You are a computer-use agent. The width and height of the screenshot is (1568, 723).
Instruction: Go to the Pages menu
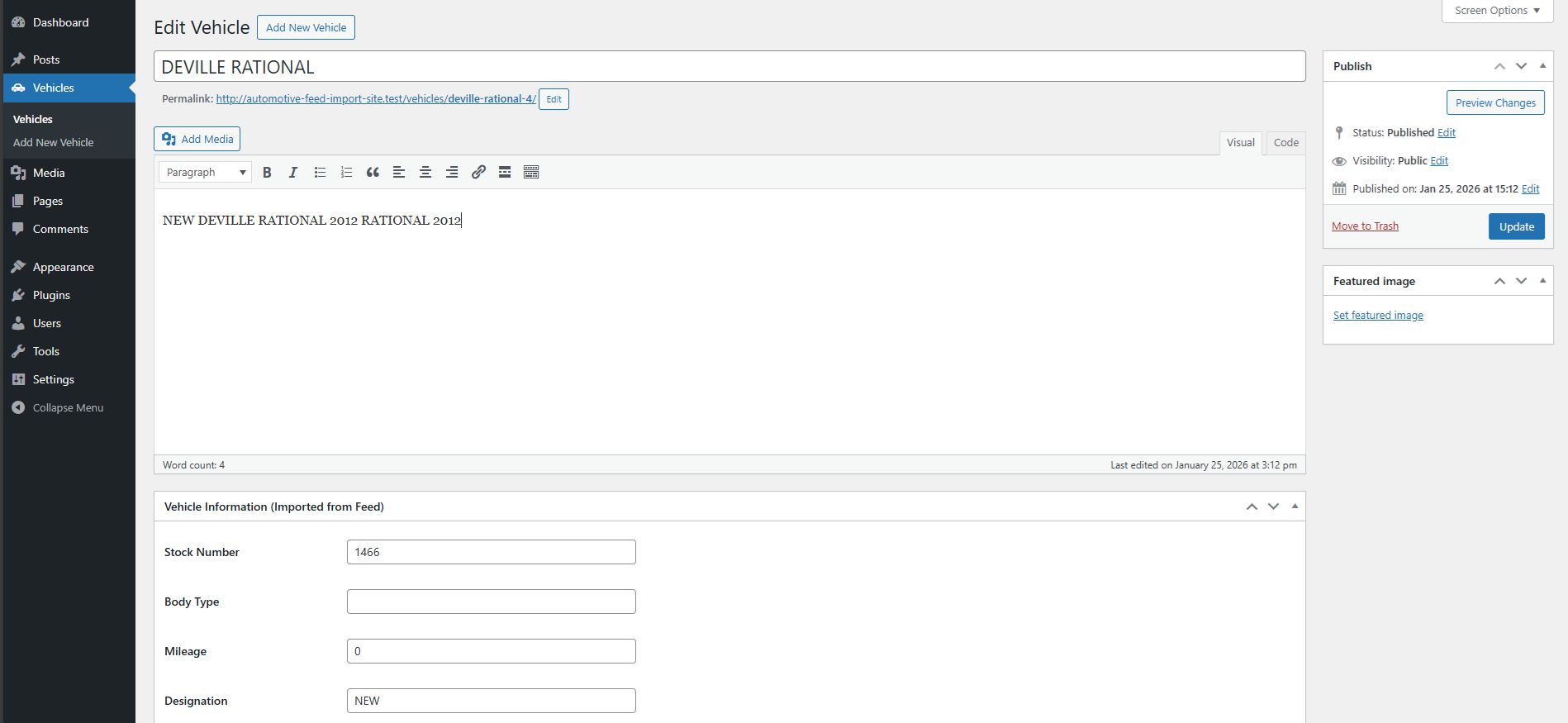tap(69, 201)
